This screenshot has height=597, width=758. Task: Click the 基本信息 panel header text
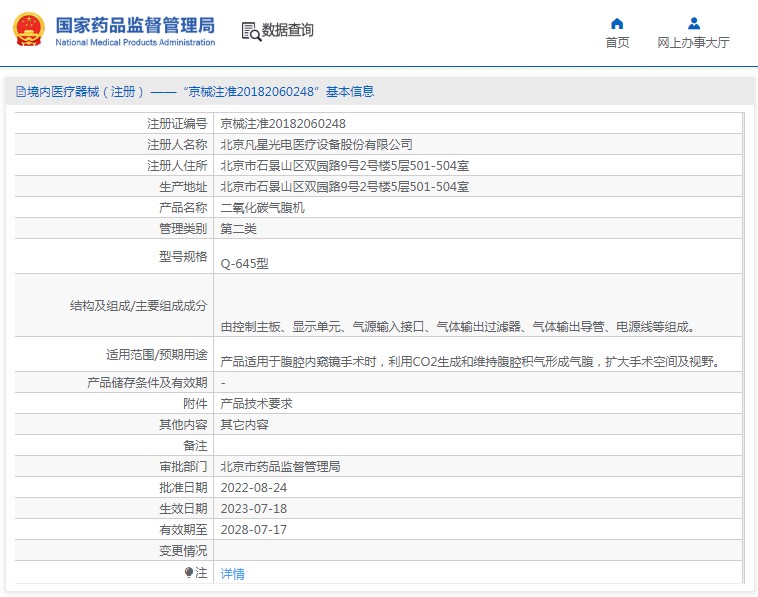350,91
